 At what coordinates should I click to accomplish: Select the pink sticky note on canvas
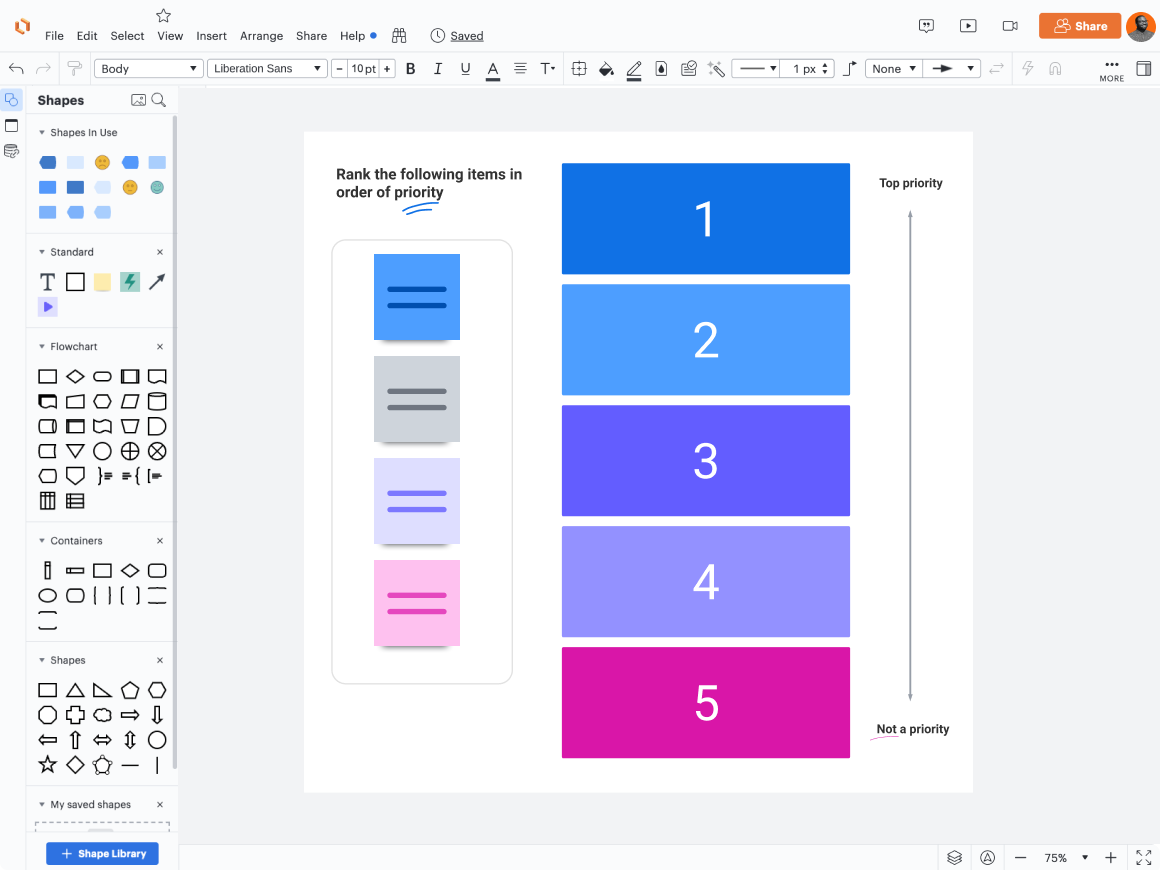pyautogui.click(x=417, y=602)
